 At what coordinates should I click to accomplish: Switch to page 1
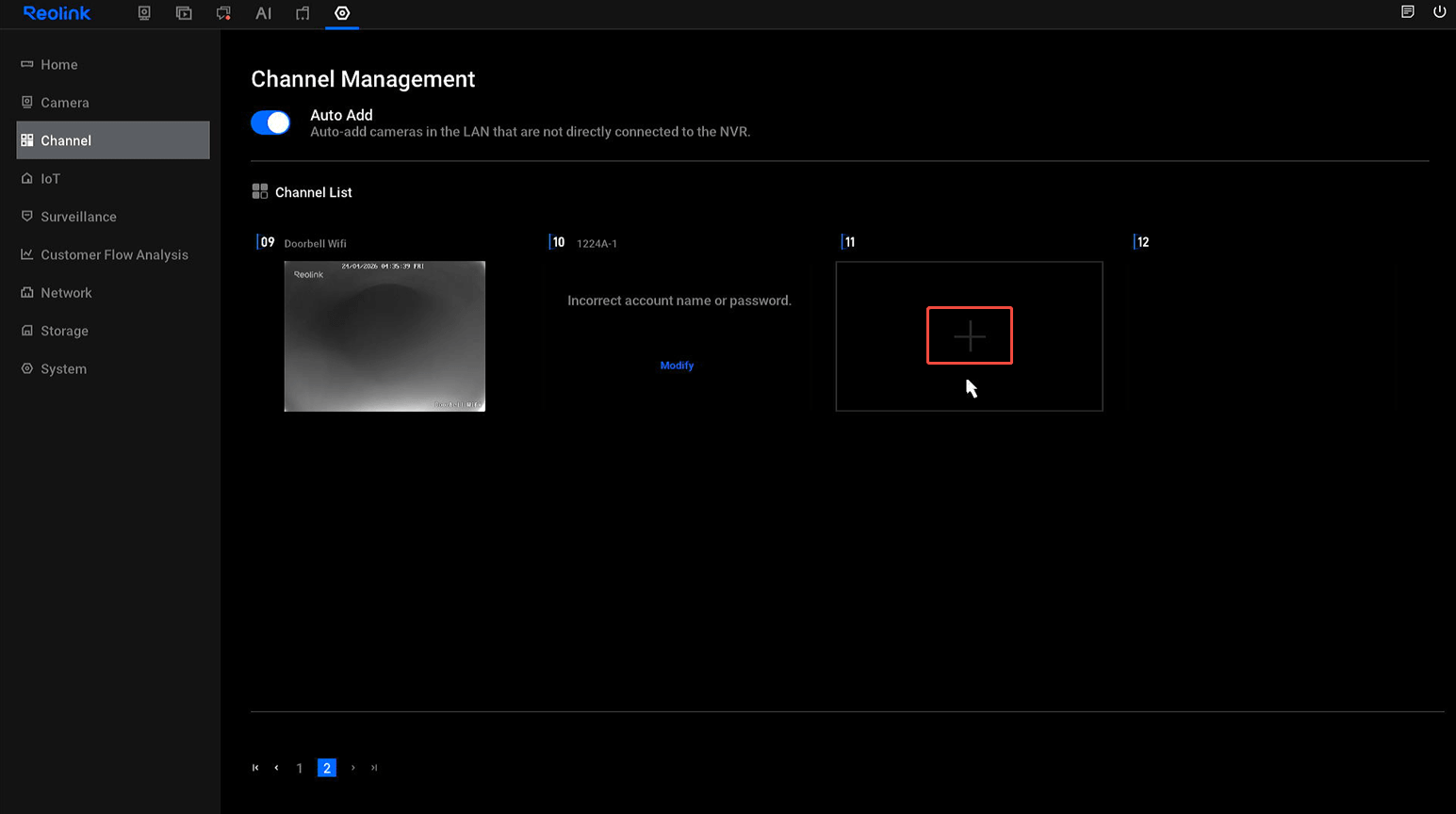pos(300,768)
